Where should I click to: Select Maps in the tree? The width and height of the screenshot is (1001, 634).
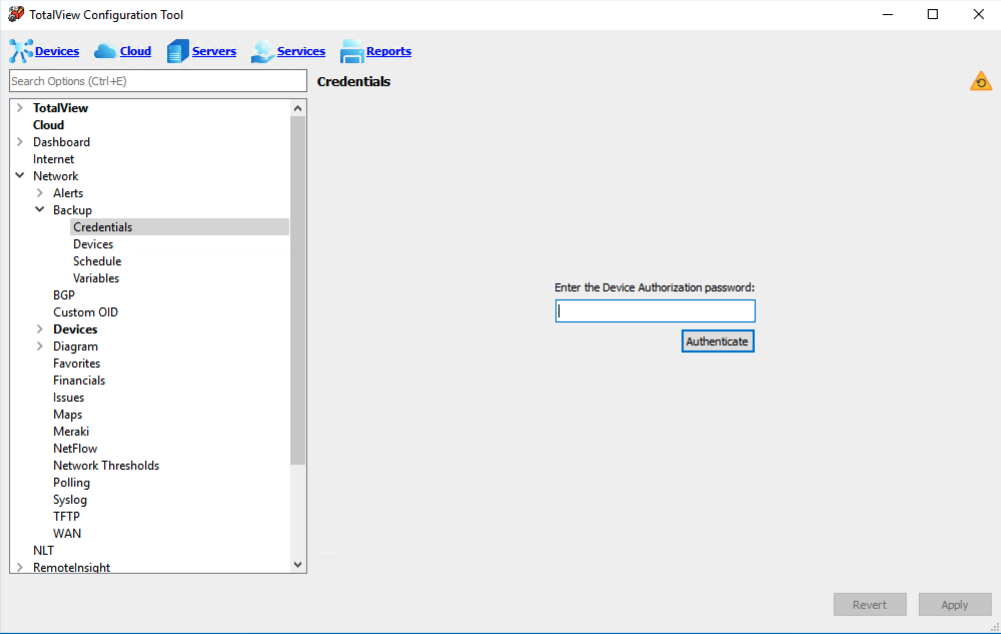pyautogui.click(x=68, y=414)
